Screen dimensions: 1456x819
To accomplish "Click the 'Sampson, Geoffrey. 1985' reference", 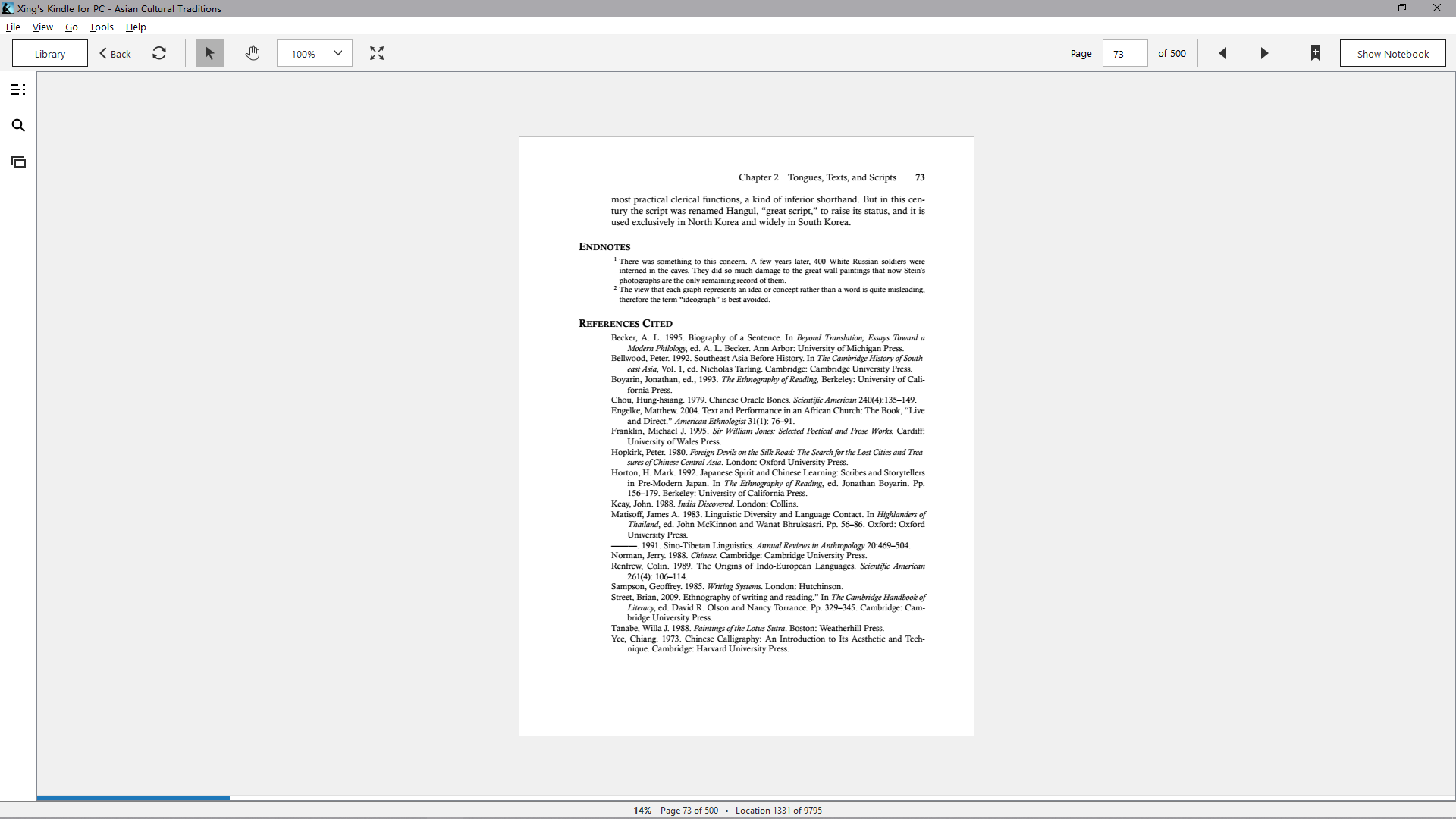I will 727,586.
